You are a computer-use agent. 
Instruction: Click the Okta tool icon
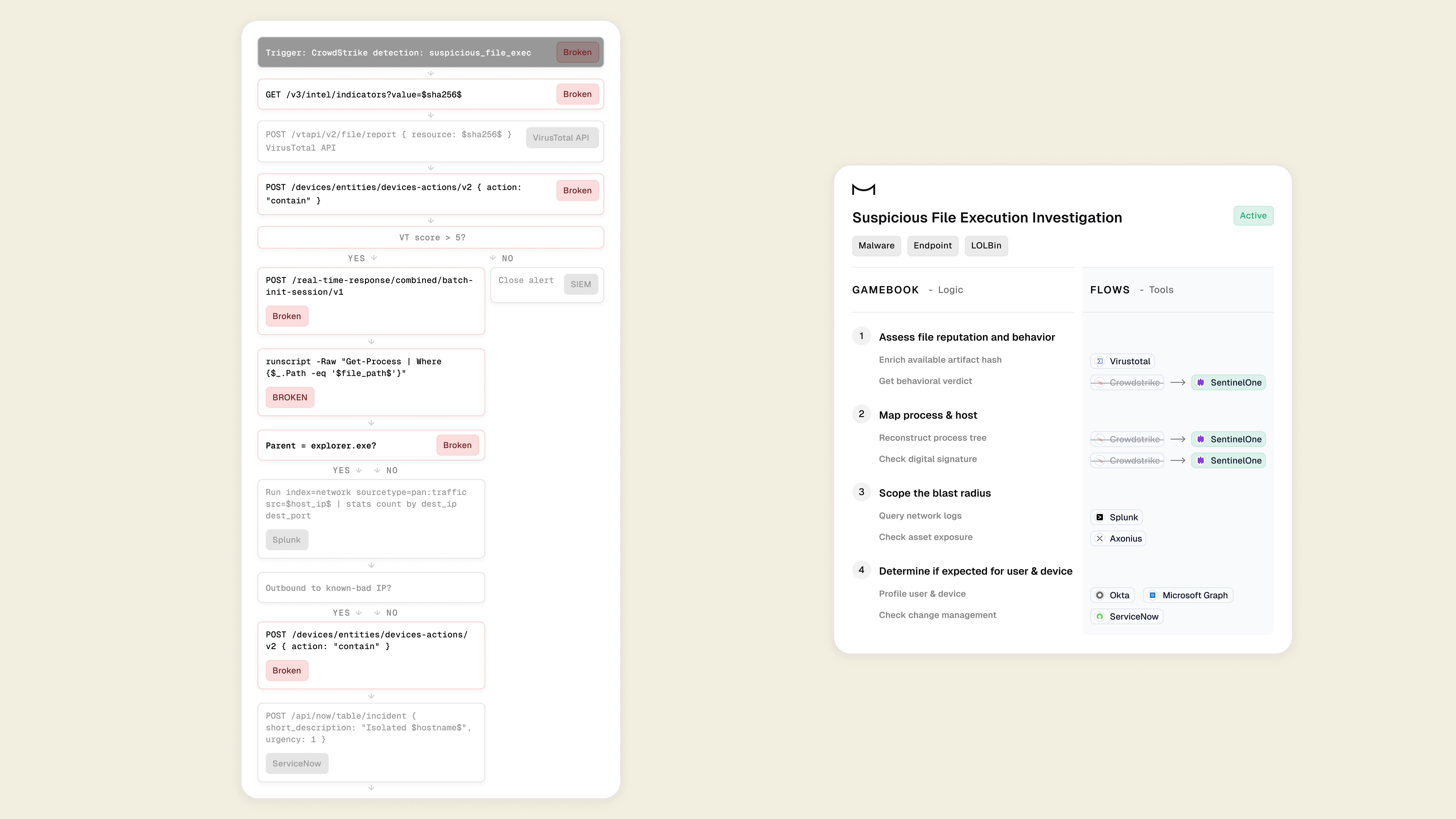(x=1100, y=595)
